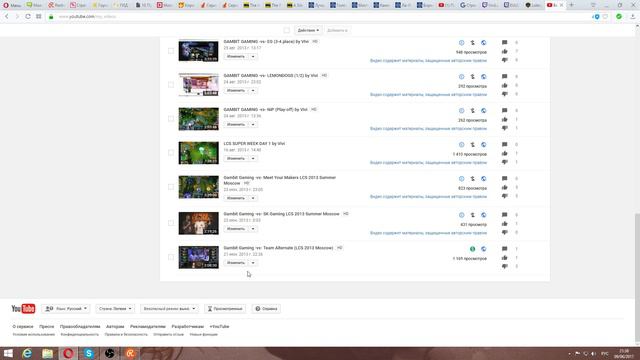
Task: Select checkbox for Team Alternate video
Action: pyautogui.click(x=171, y=257)
